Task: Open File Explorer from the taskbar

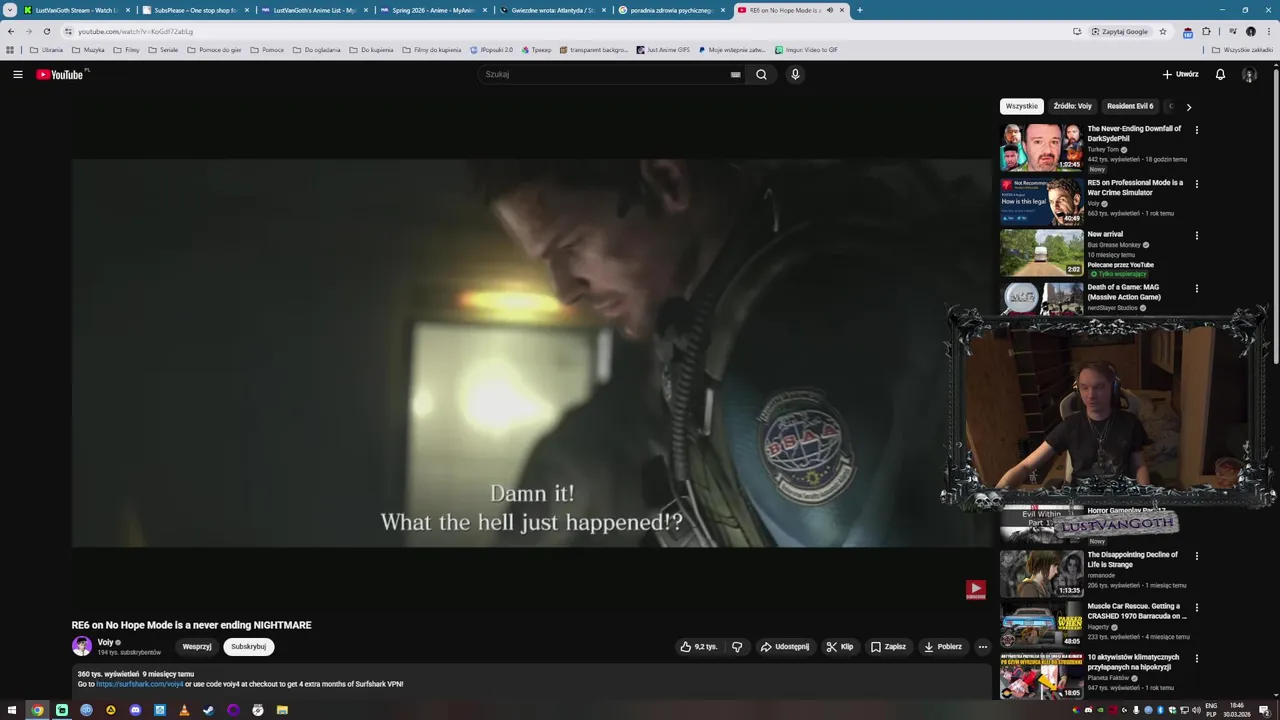Action: click(x=282, y=710)
